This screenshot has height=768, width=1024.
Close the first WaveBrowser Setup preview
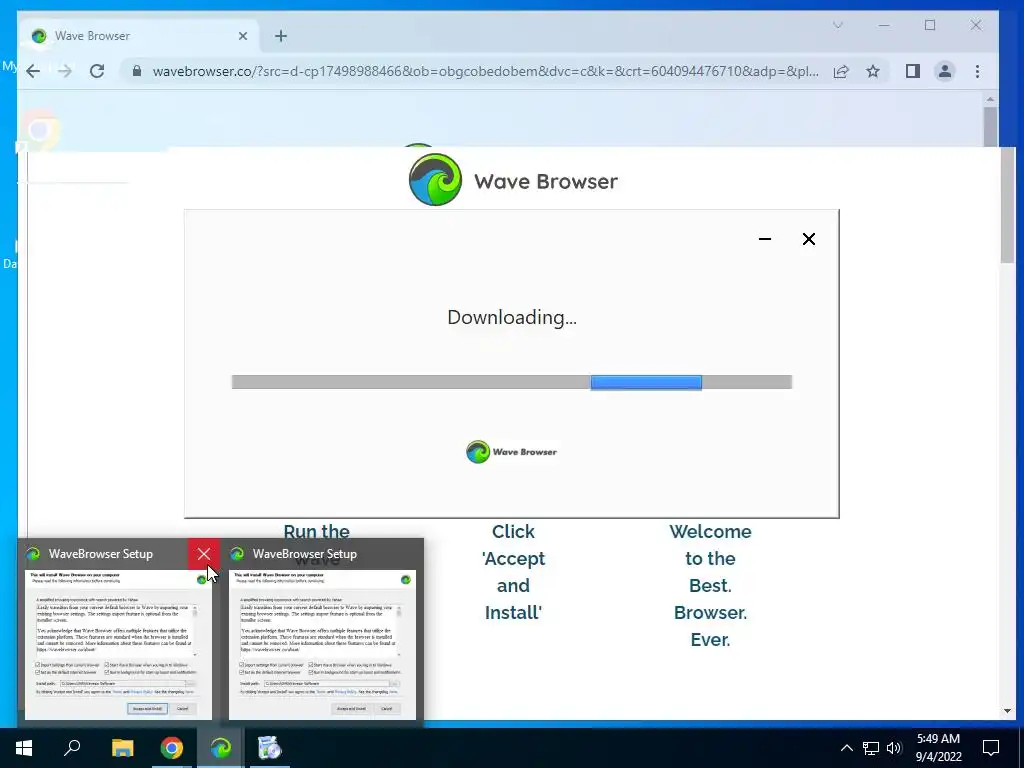coord(204,554)
